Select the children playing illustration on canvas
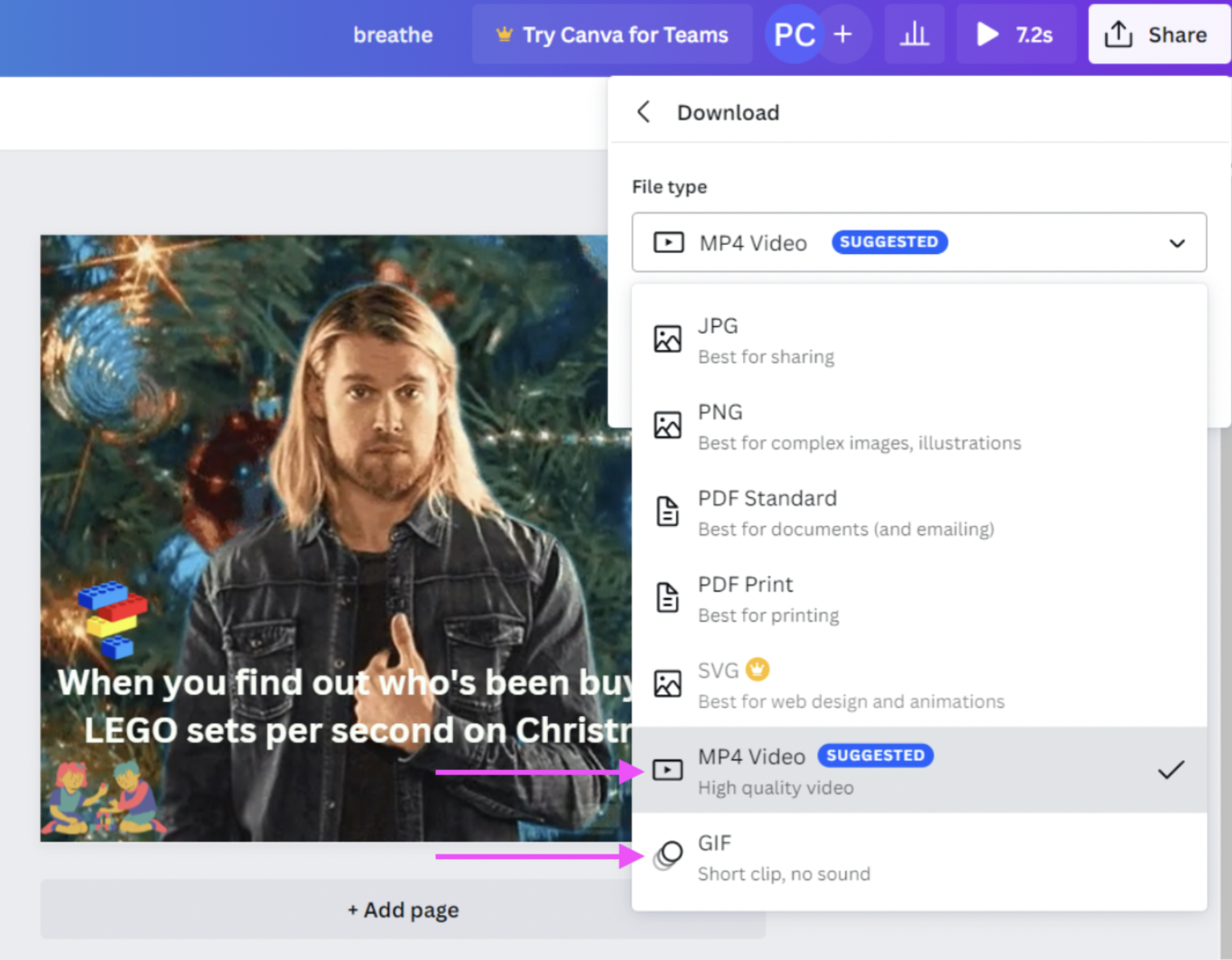The image size is (1232, 960). 102,799
